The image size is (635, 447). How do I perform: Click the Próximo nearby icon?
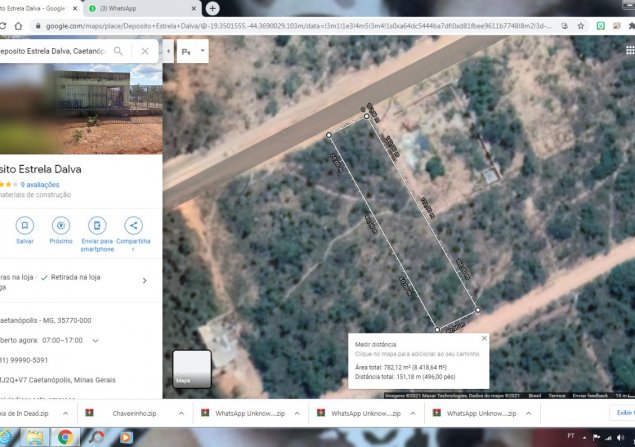(x=61, y=225)
